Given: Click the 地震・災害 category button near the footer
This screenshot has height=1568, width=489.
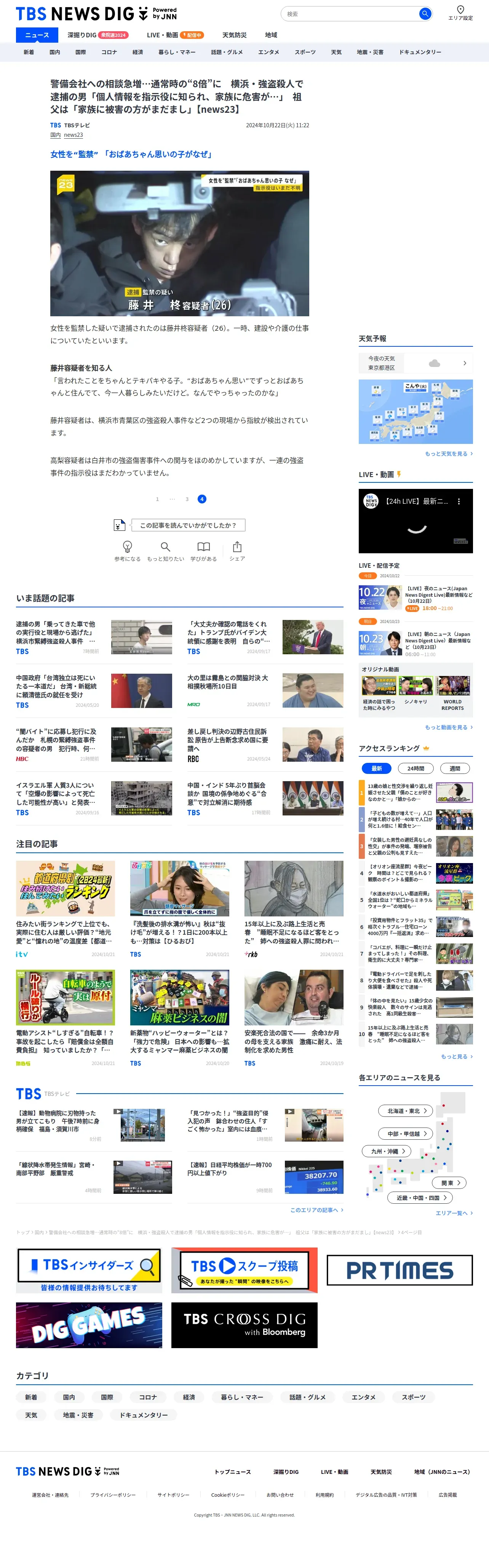Looking at the screenshot, I should pos(78,1415).
